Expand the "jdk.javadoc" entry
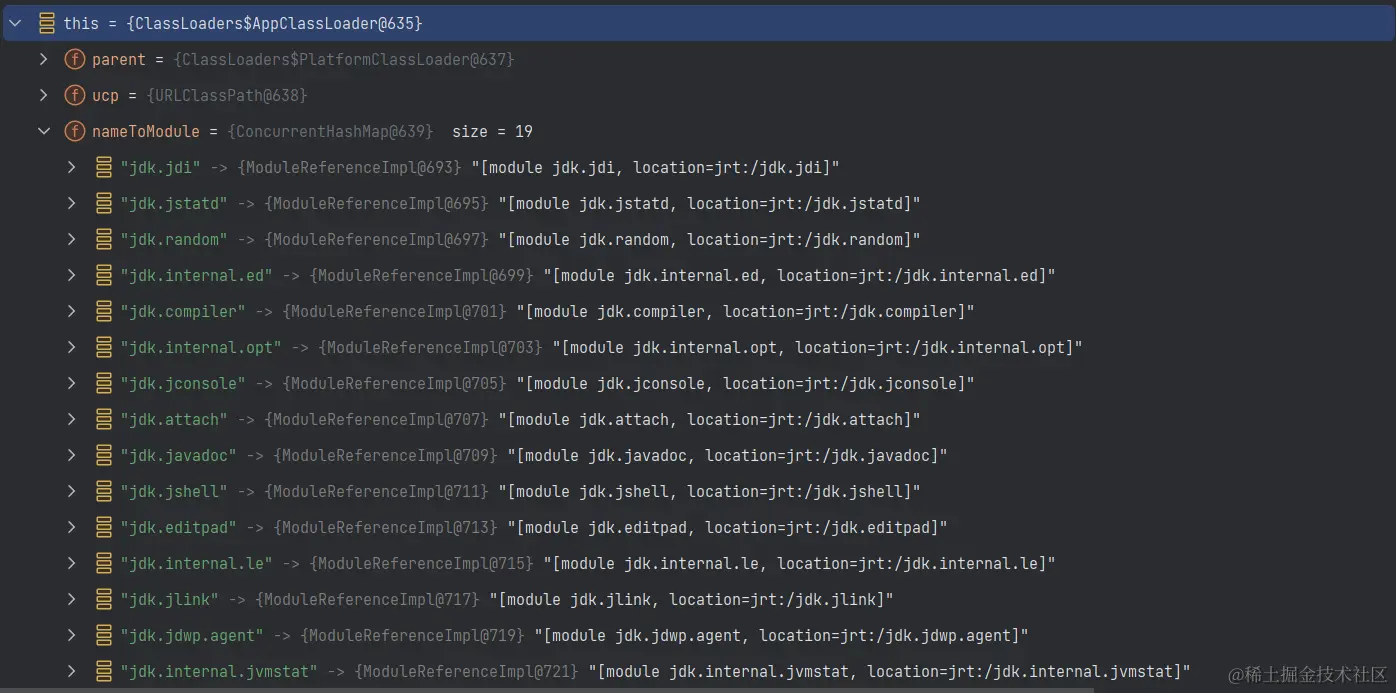The image size is (1396, 693). point(71,455)
